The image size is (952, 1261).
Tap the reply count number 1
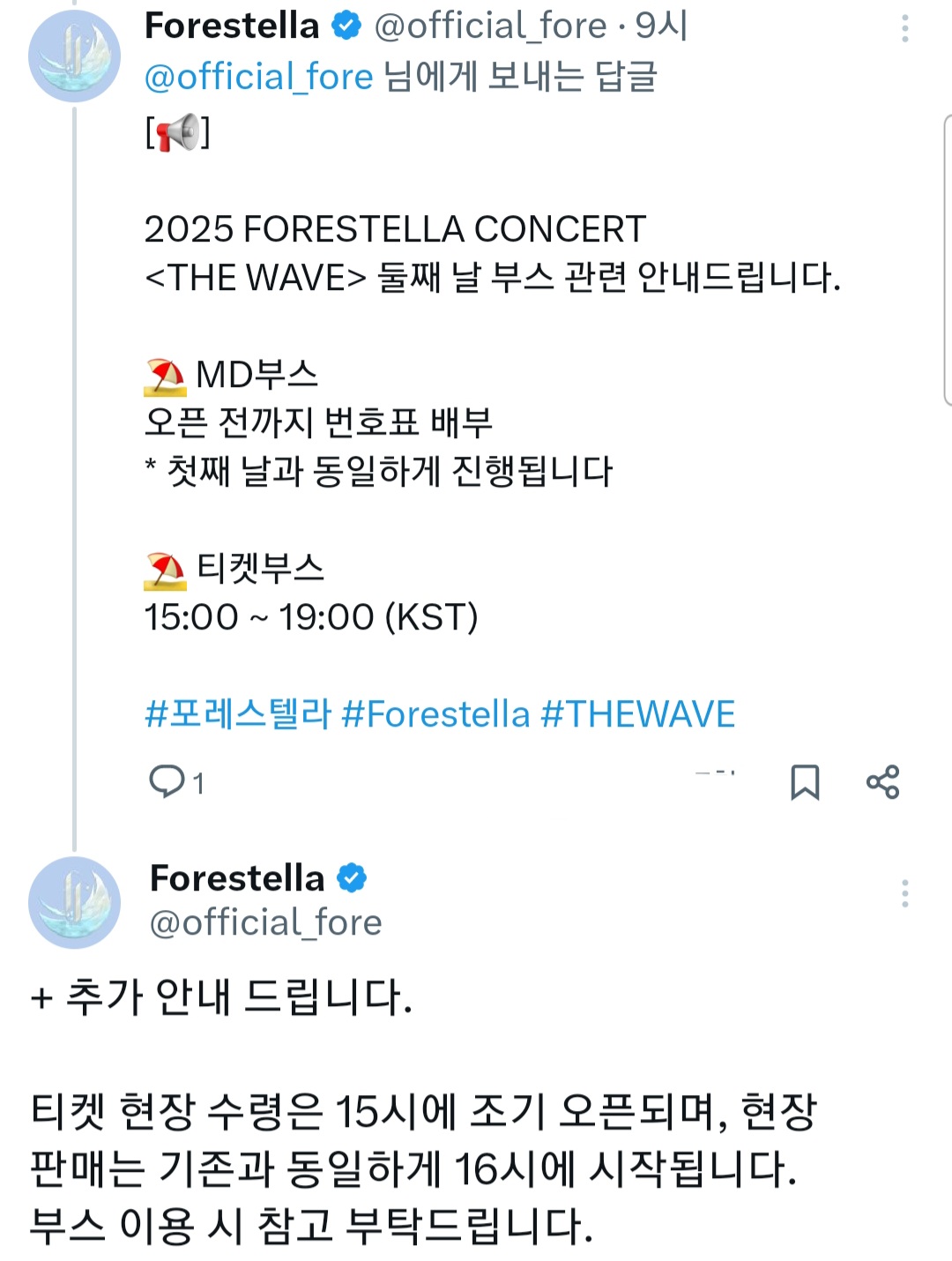pyautogui.click(x=198, y=783)
